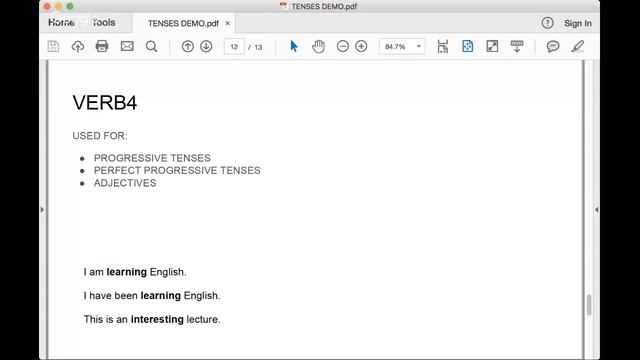Screen dimensions: 640x360
Task: Upload the file to cloud storage
Action: [x=78, y=47]
